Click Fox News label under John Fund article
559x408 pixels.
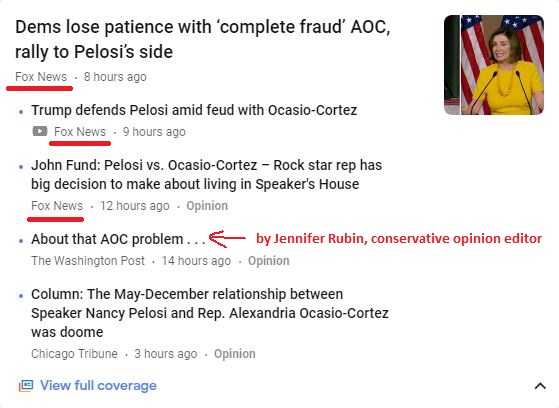click(x=57, y=206)
